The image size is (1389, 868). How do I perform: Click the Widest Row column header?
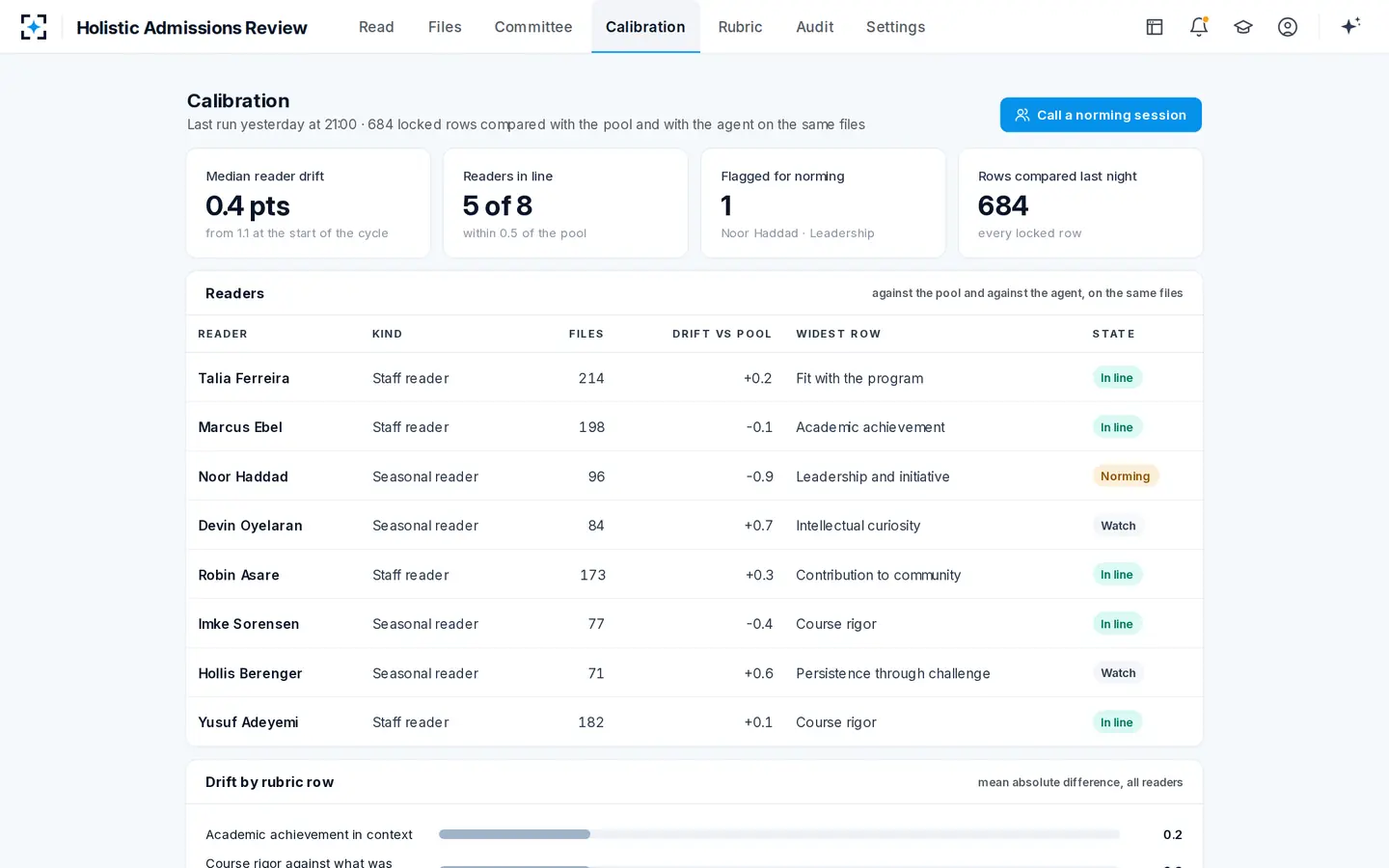pyautogui.click(x=838, y=334)
